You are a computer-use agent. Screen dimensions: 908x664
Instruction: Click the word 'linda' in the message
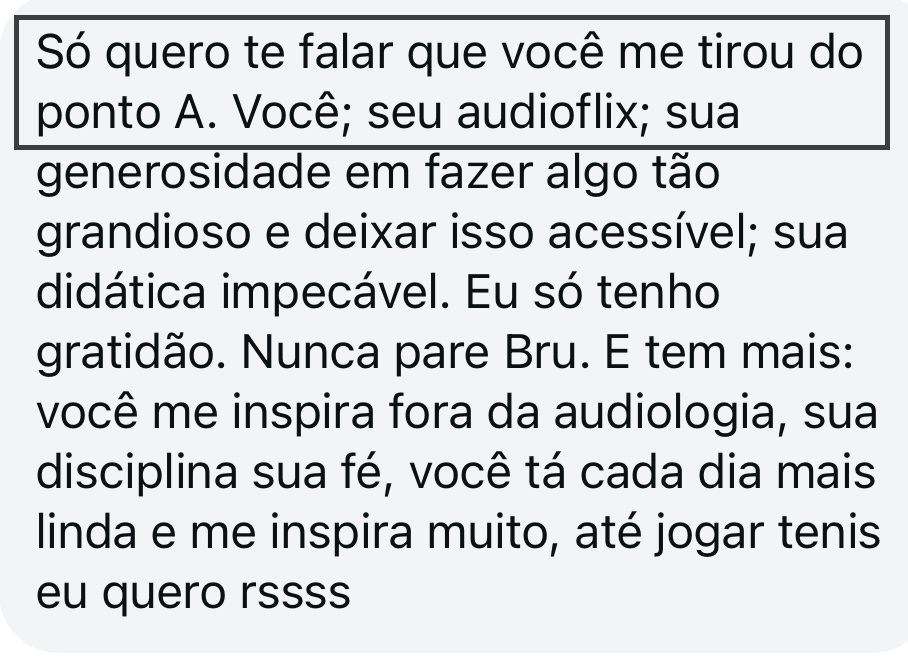[87, 532]
